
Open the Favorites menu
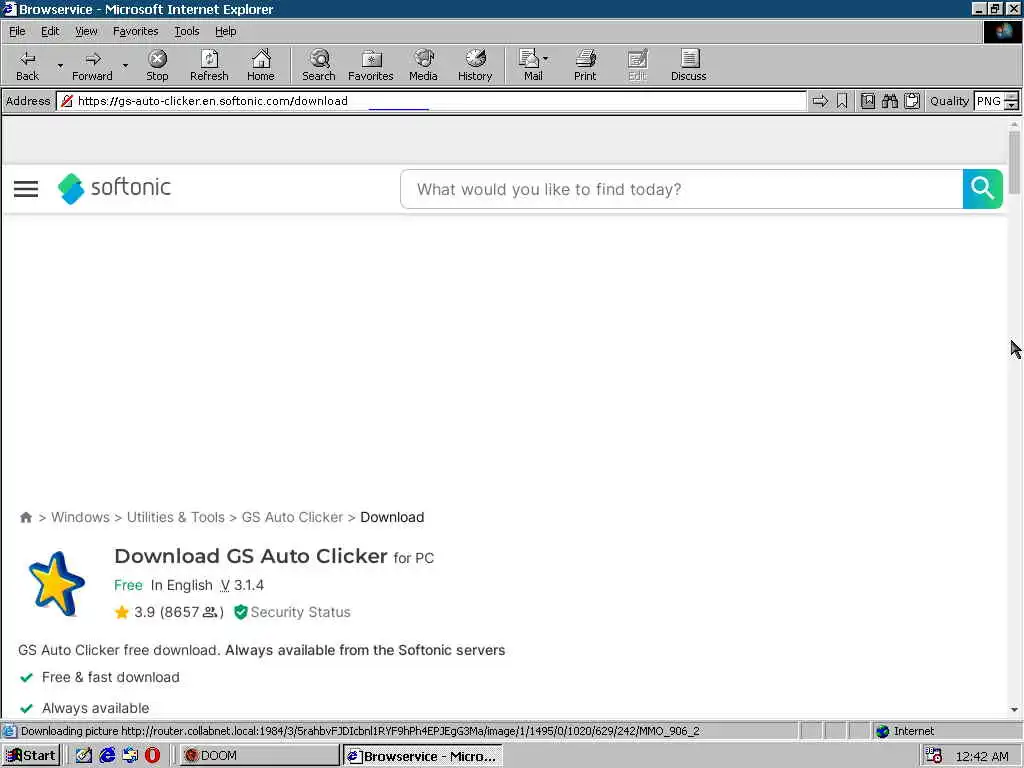[x=135, y=31]
